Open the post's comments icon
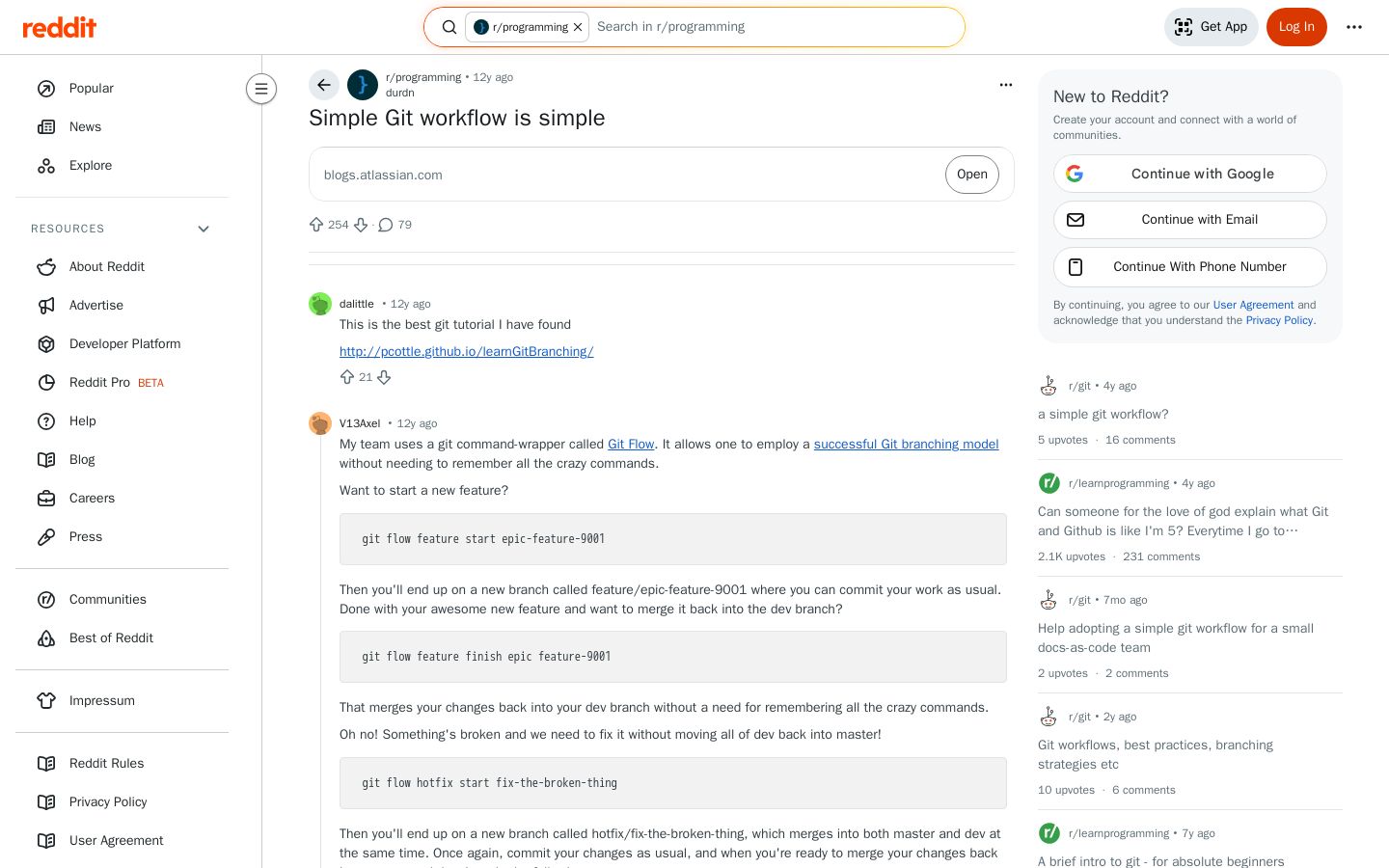This screenshot has width=1389, height=868. point(386,225)
